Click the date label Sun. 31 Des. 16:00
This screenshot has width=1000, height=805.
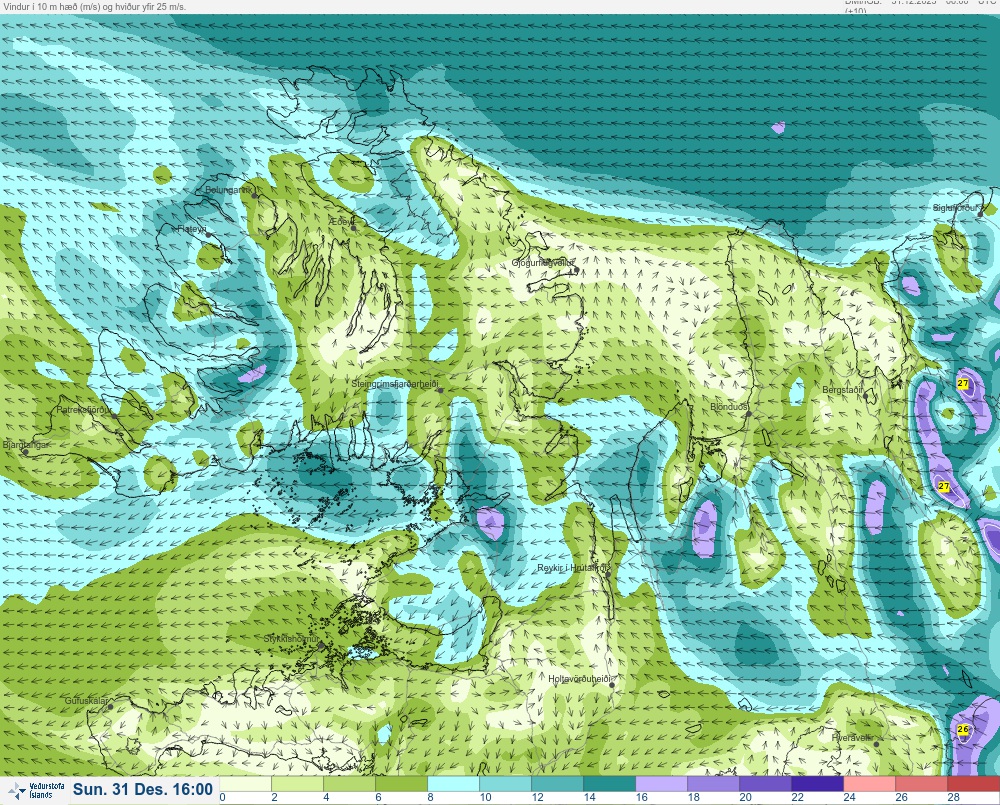tap(143, 790)
